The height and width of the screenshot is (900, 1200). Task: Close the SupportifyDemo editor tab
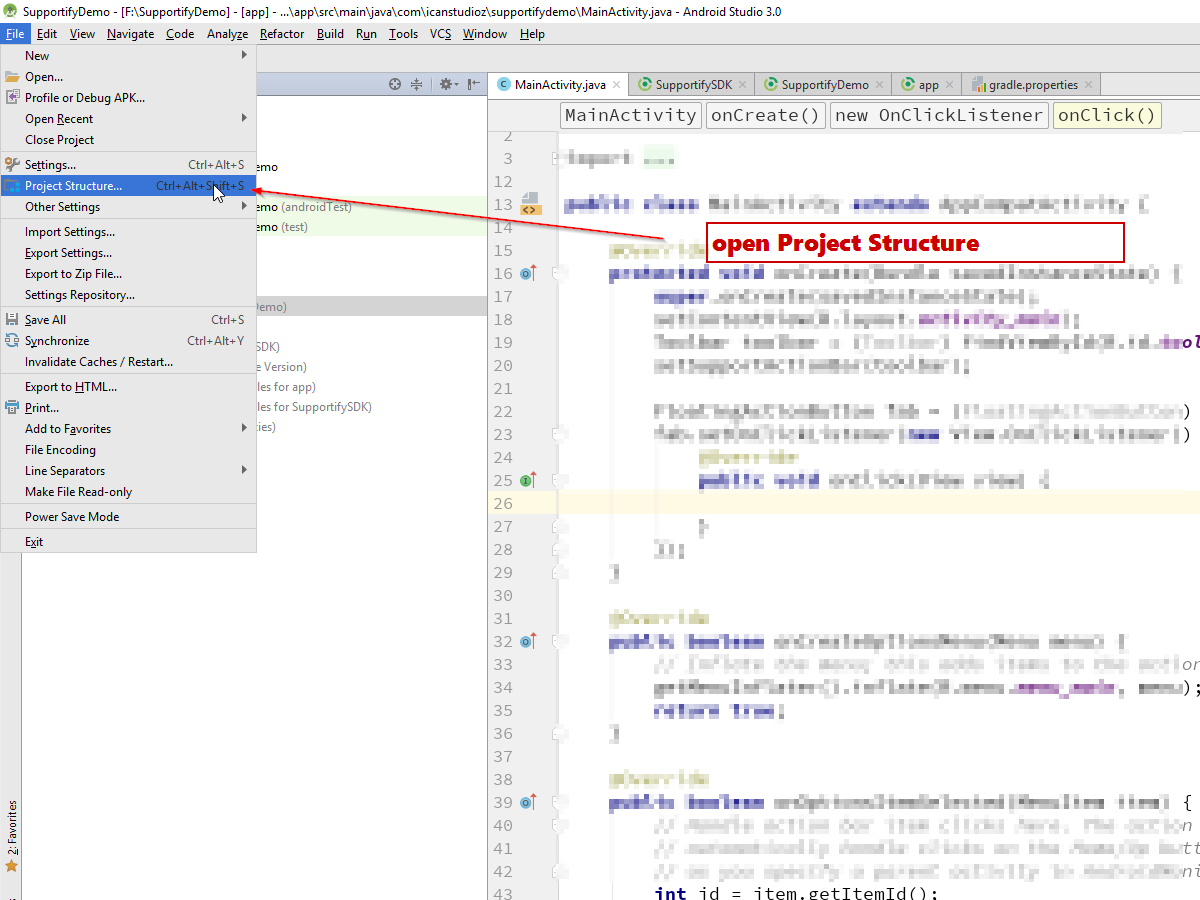pos(879,85)
